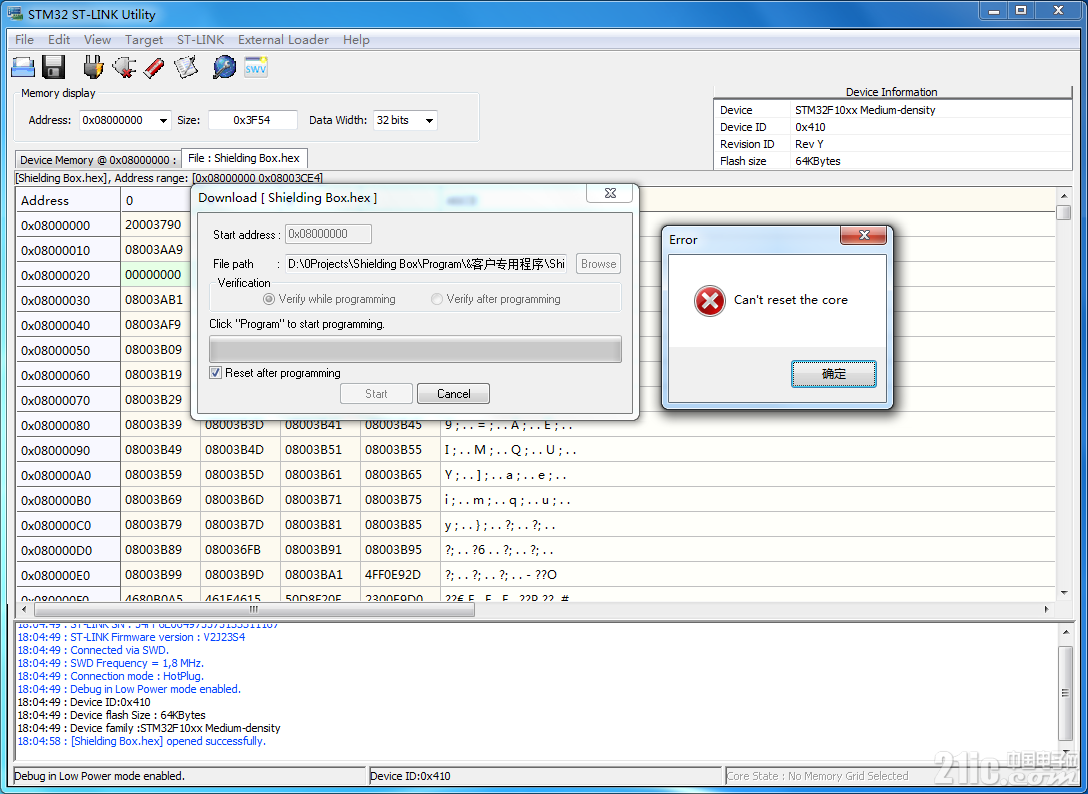
Task: Minimize the ST-LINK Utility window
Action: pyautogui.click(x=996, y=11)
